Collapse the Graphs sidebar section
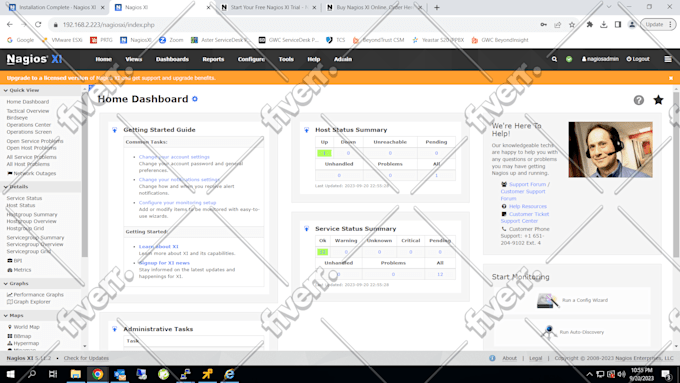The width and height of the screenshot is (680, 383). 16,283
